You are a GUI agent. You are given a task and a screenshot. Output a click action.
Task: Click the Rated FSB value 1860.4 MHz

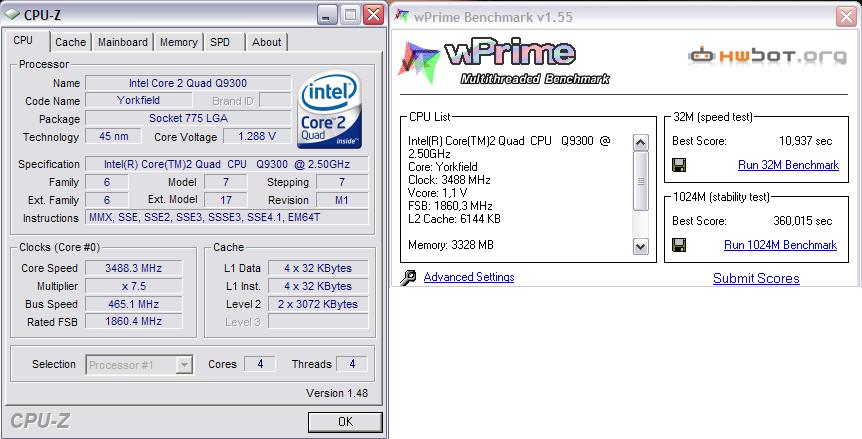[134, 321]
